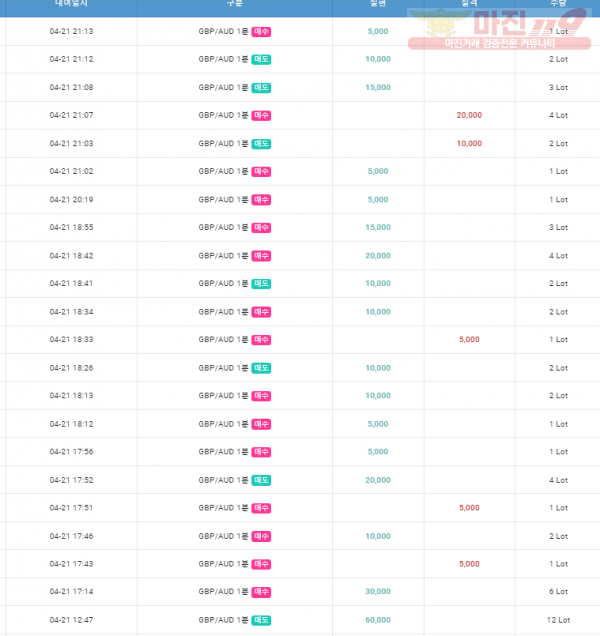Click the 매수 badge on 04-21 17:14 row
600x636 pixels.
click(261, 592)
